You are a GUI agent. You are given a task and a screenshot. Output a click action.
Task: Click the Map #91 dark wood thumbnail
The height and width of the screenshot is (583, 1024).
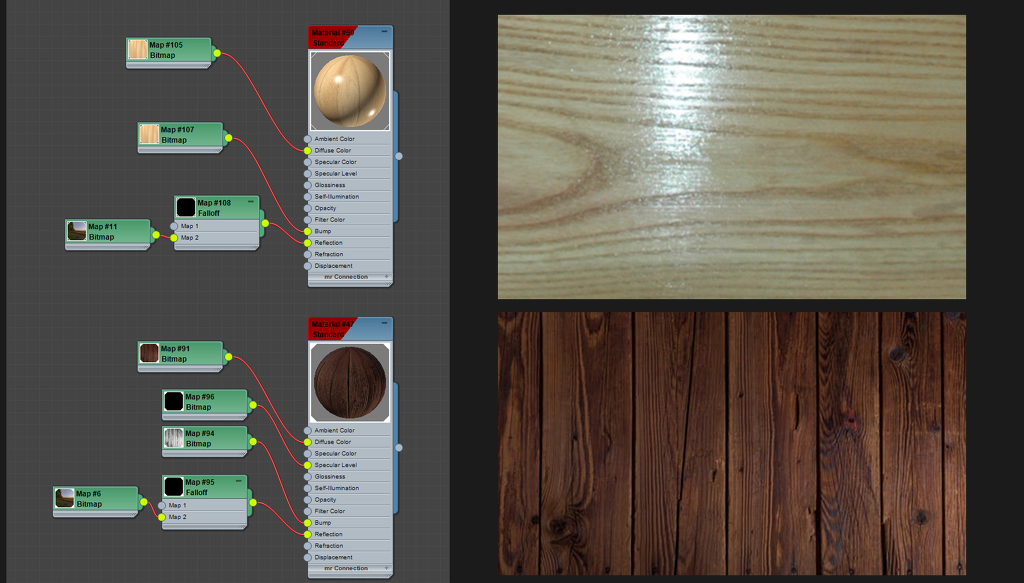coord(149,353)
